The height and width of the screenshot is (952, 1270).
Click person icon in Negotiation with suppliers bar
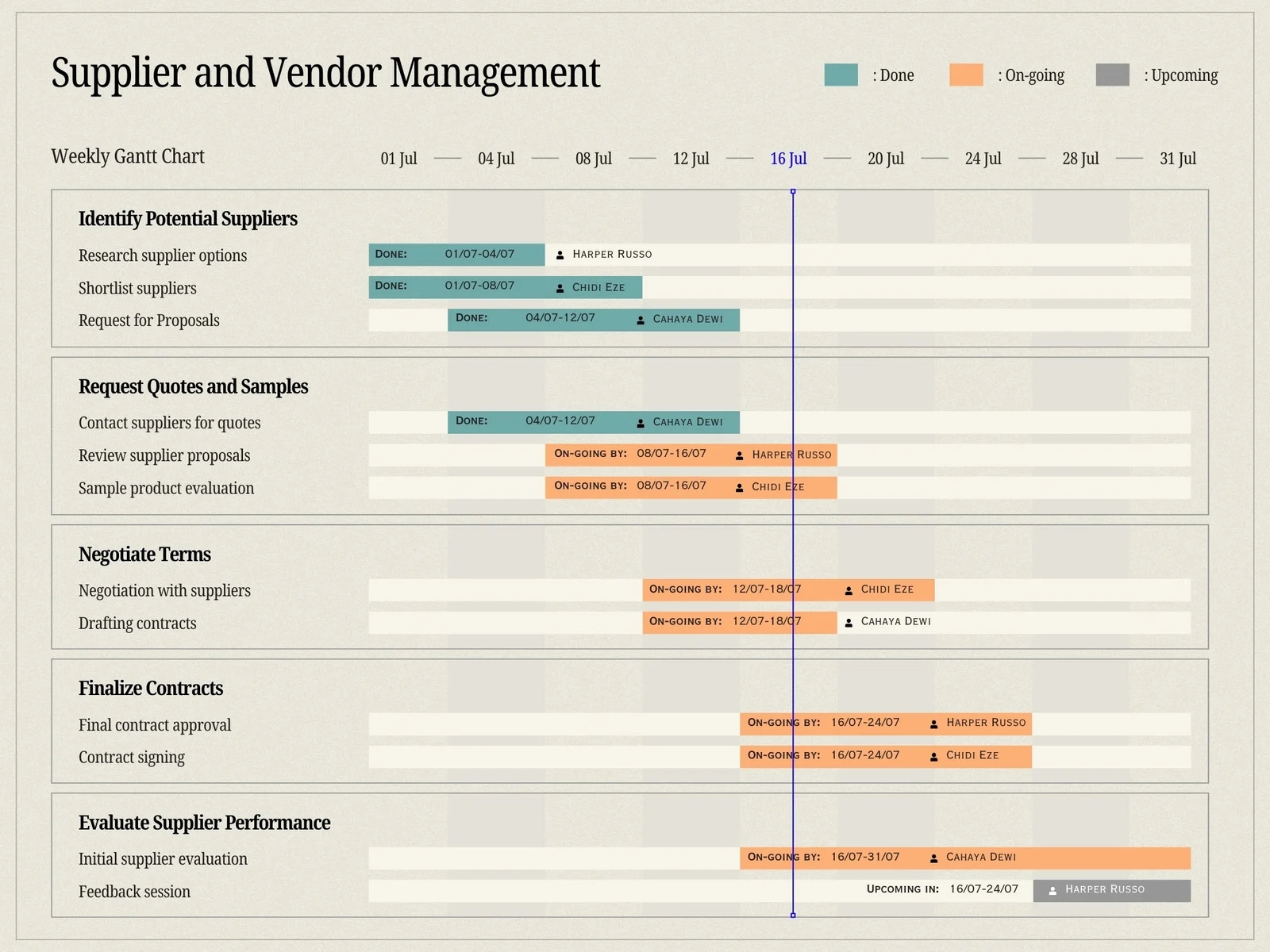point(849,590)
